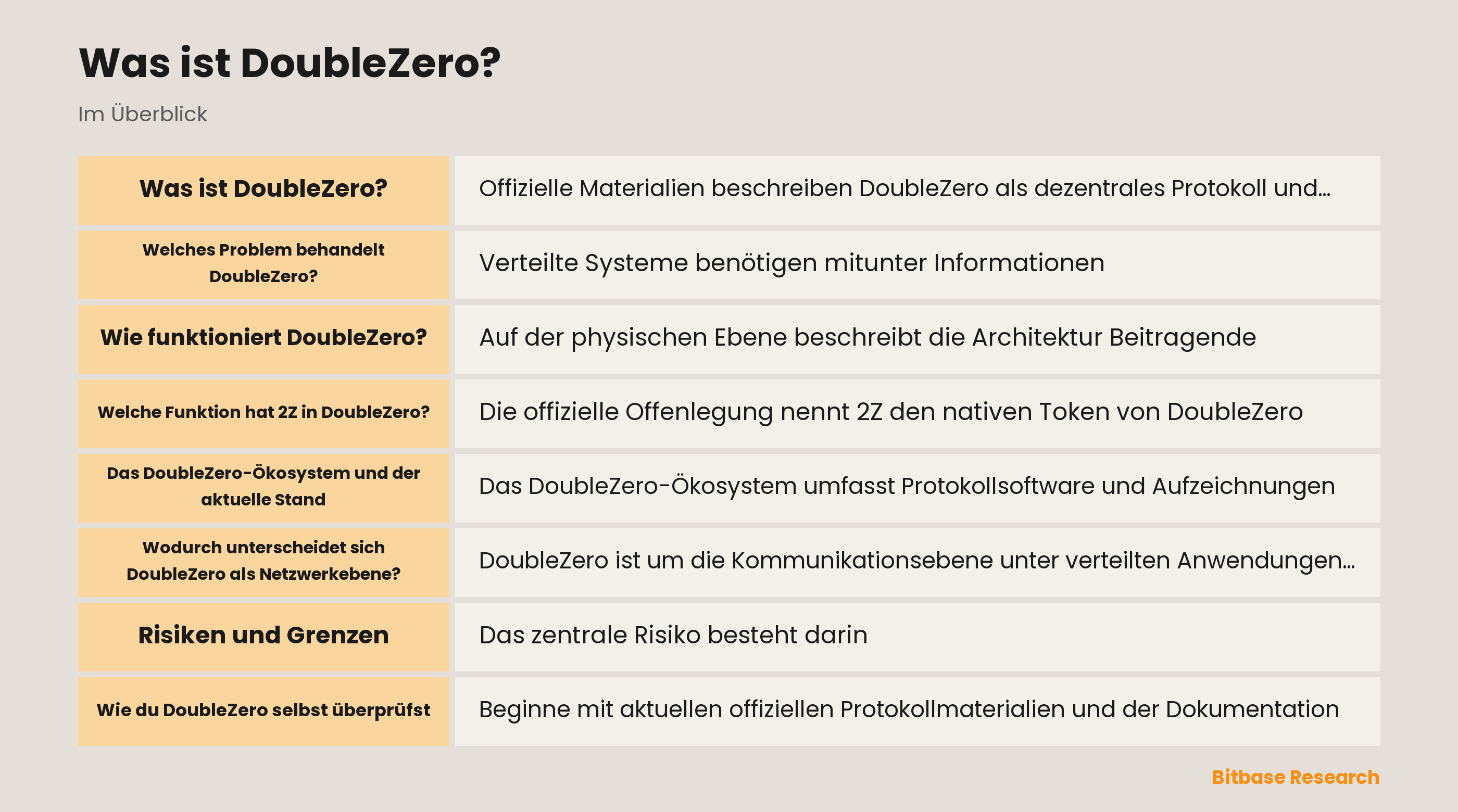
Task: Select 'Das zentrale Risiko besteht darin'
Action: 673,635
